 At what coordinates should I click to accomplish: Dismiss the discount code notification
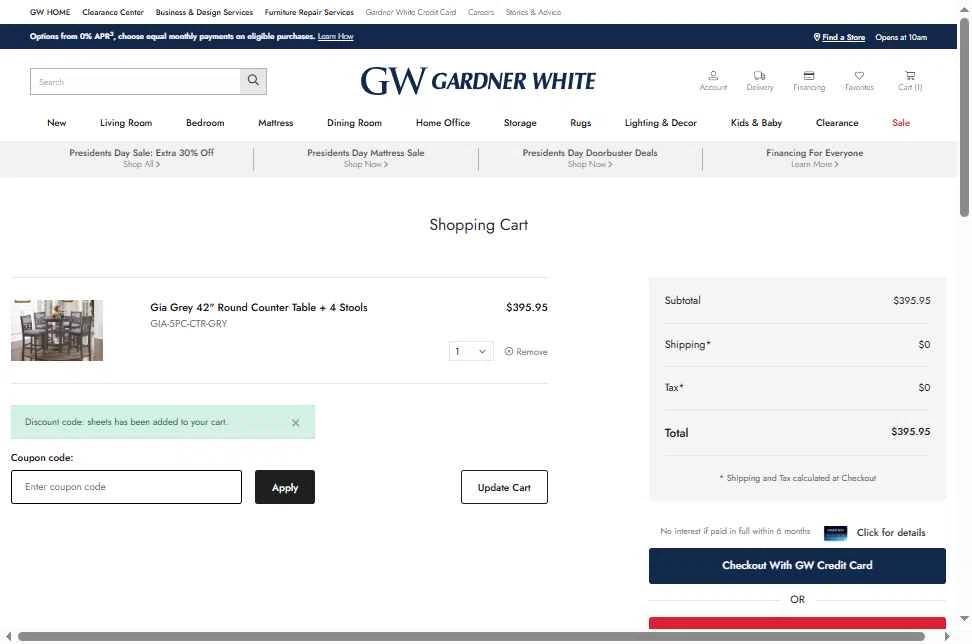(x=296, y=423)
